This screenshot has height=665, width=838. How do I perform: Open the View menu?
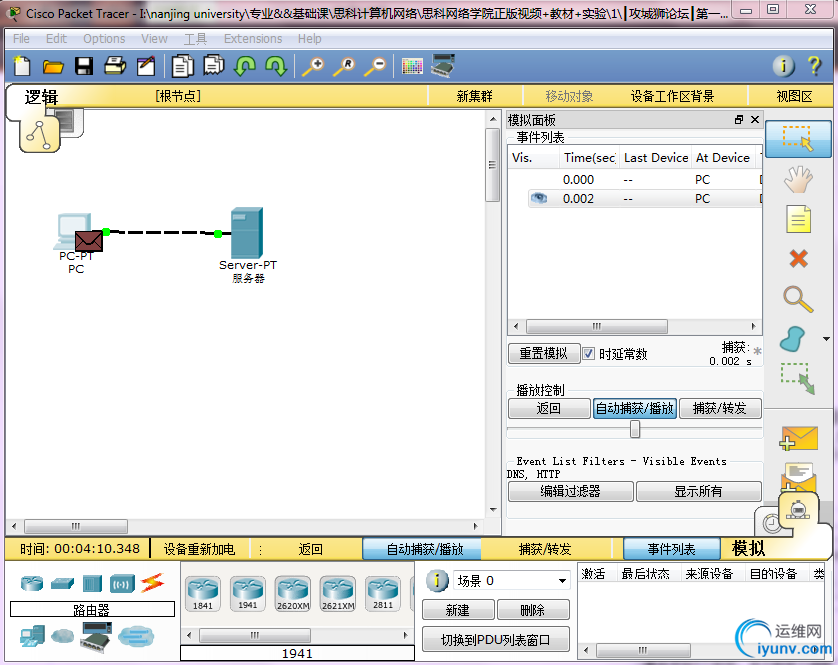154,38
